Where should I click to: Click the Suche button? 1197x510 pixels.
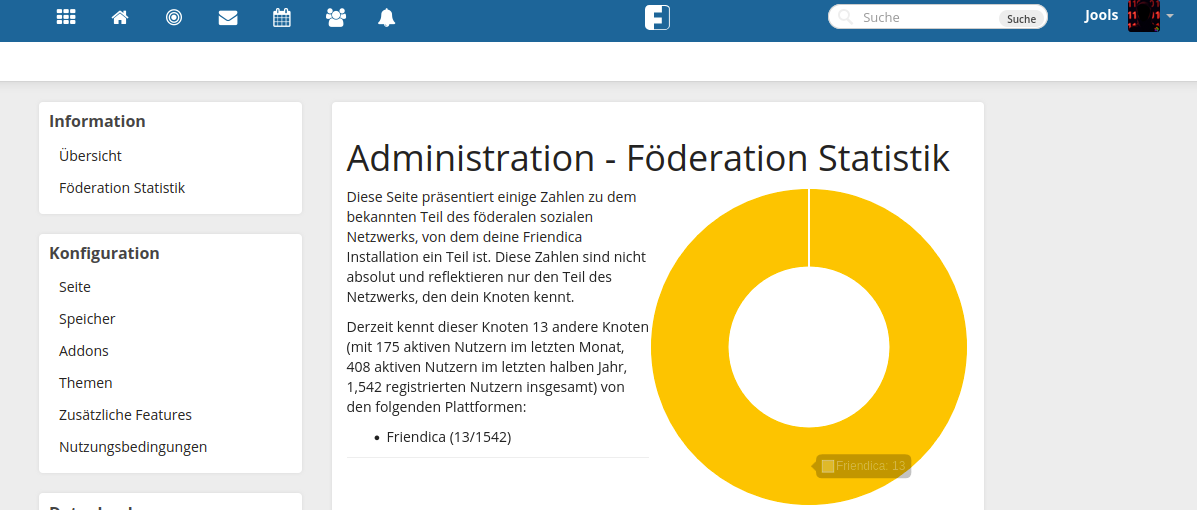[x=1021, y=18]
